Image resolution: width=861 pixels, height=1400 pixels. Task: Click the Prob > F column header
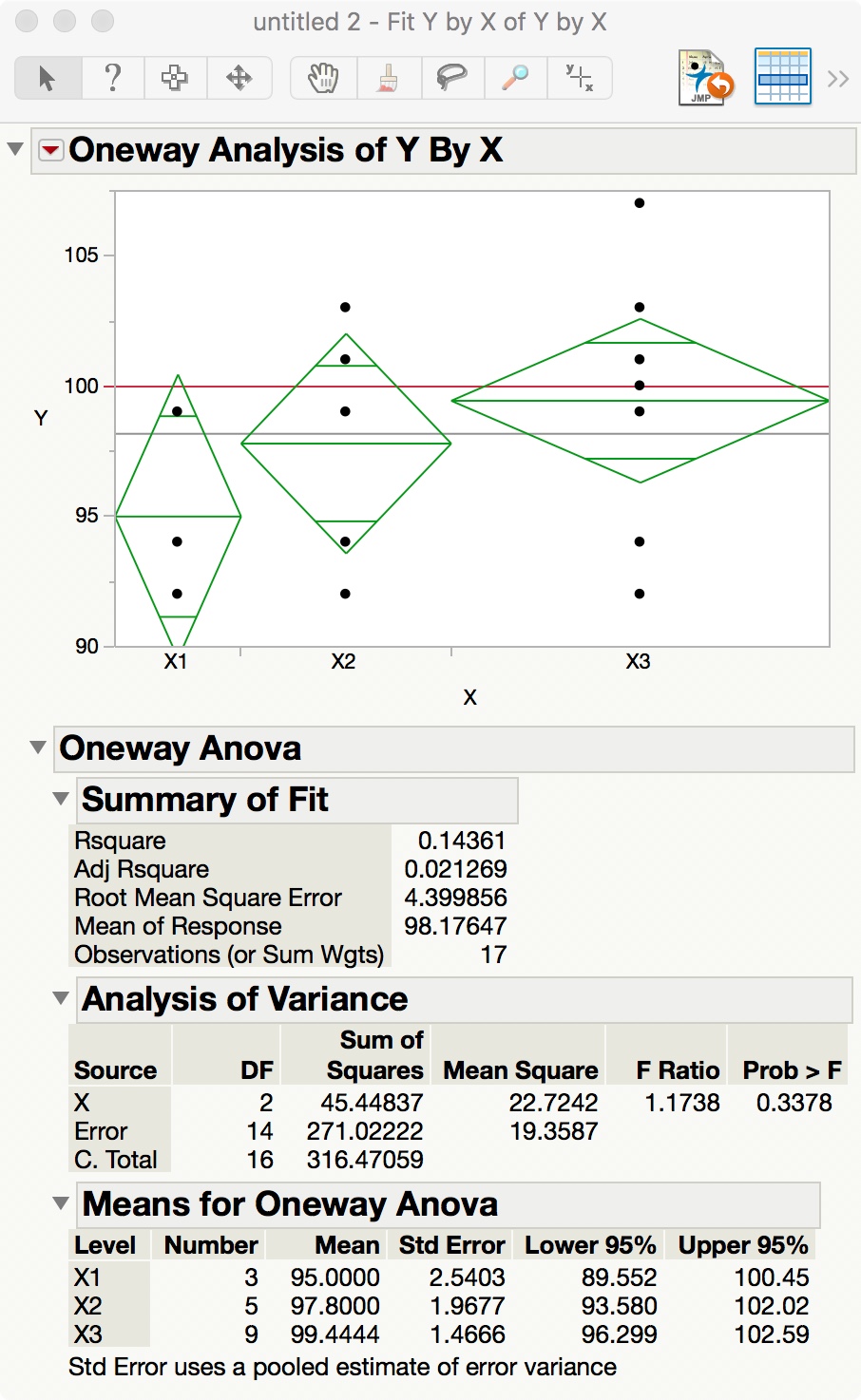point(792,1070)
